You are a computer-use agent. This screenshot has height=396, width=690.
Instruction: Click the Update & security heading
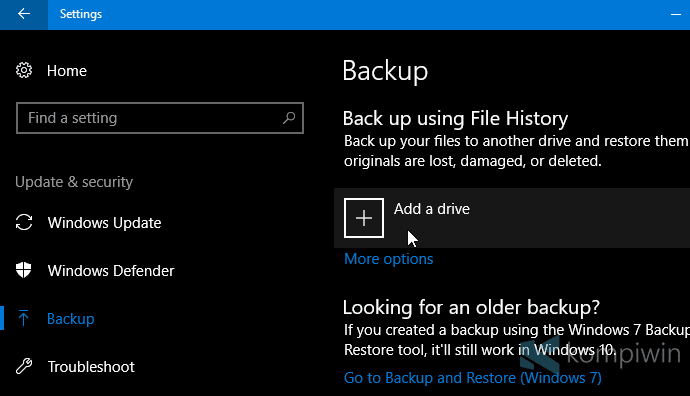tap(74, 182)
